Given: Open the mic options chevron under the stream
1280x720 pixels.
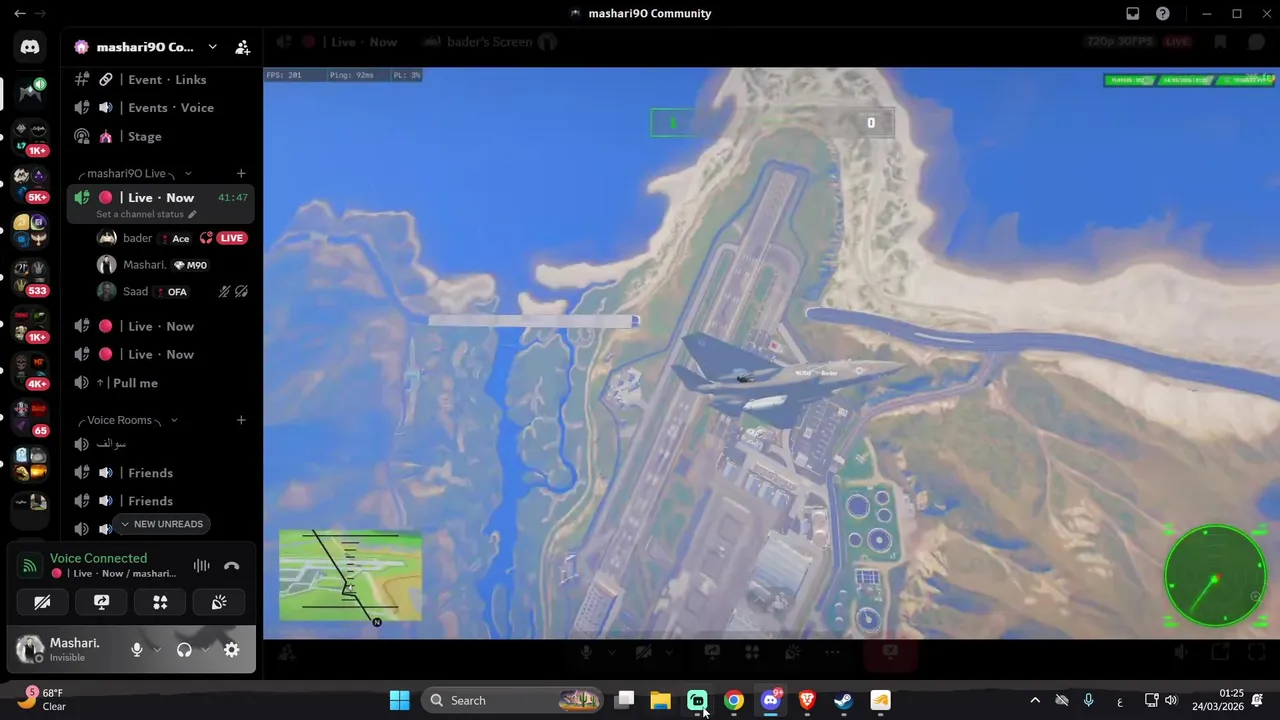Looking at the screenshot, I should pyautogui.click(x=611, y=652).
